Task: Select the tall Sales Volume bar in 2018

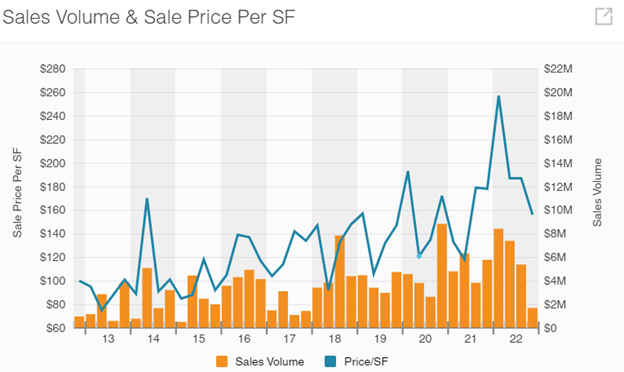Action: 339,282
